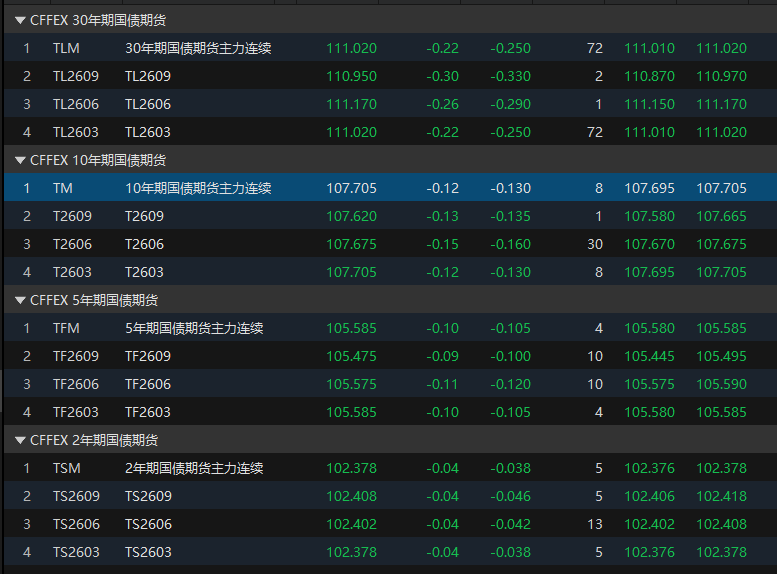
Task: Collapse the CFFEX 5年期国债期货 group
Action: [20, 300]
